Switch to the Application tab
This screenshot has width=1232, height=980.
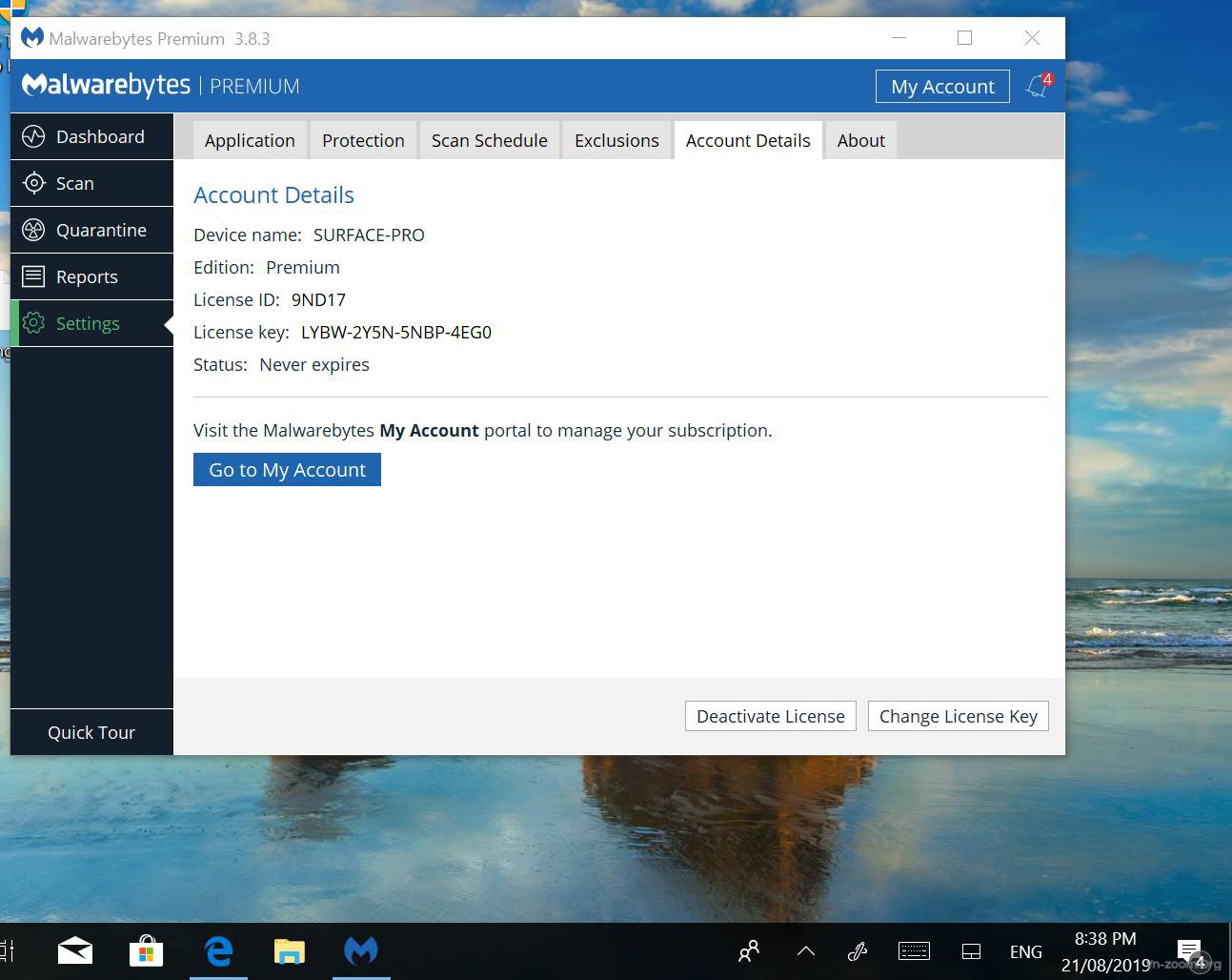coord(250,140)
